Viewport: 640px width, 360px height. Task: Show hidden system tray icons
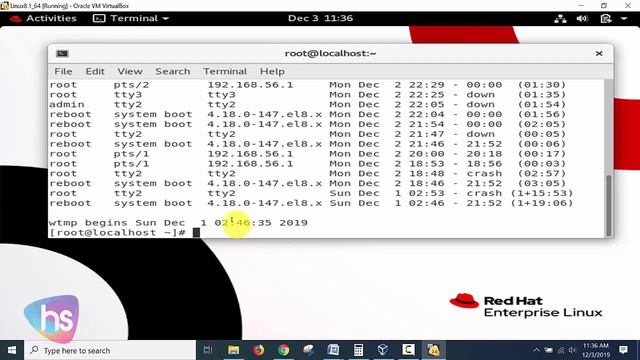[536, 350]
